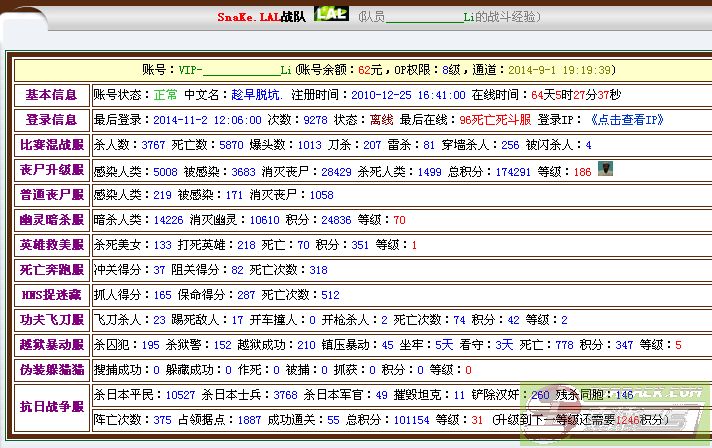Select the 丧尸升级服 row header
Image resolution: width=712 pixels, height=448 pixels.
pyautogui.click(x=50, y=170)
